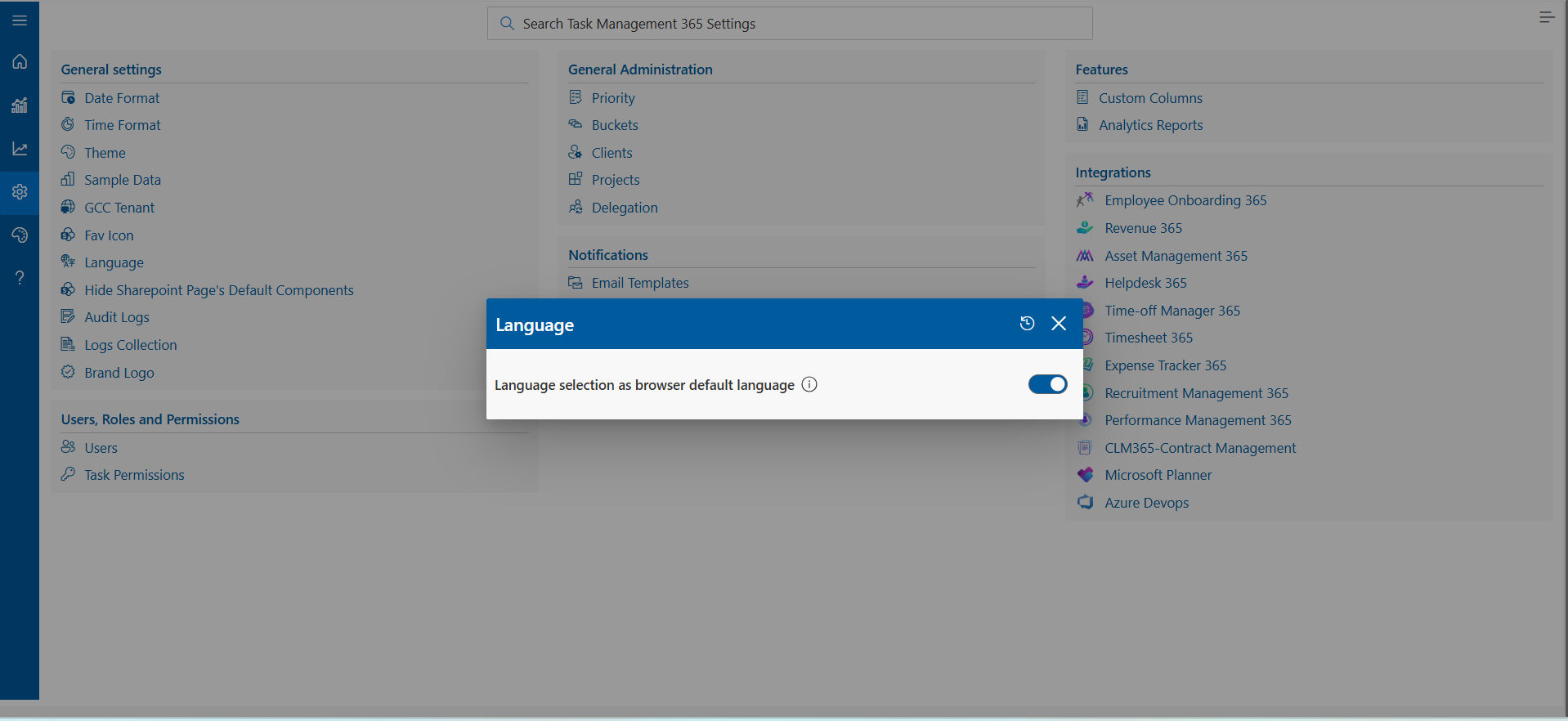Open Custom Columns feature
This screenshot has height=721, width=1568.
tap(1150, 98)
